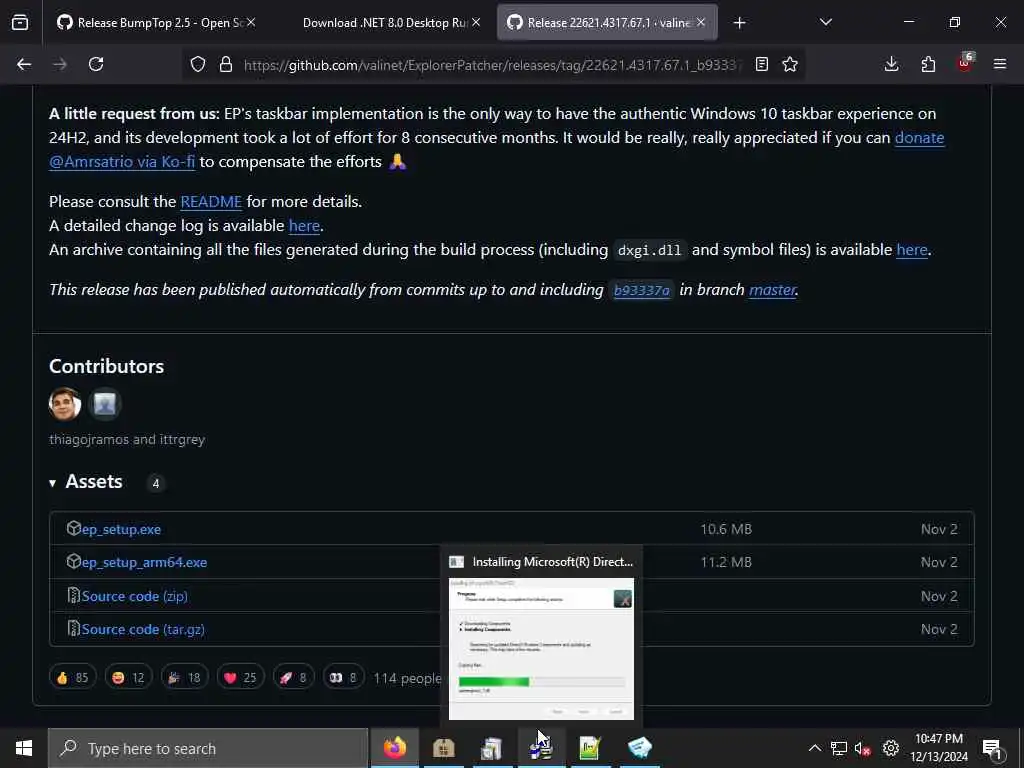Open the clock showing 10:47 PM

click(x=939, y=748)
